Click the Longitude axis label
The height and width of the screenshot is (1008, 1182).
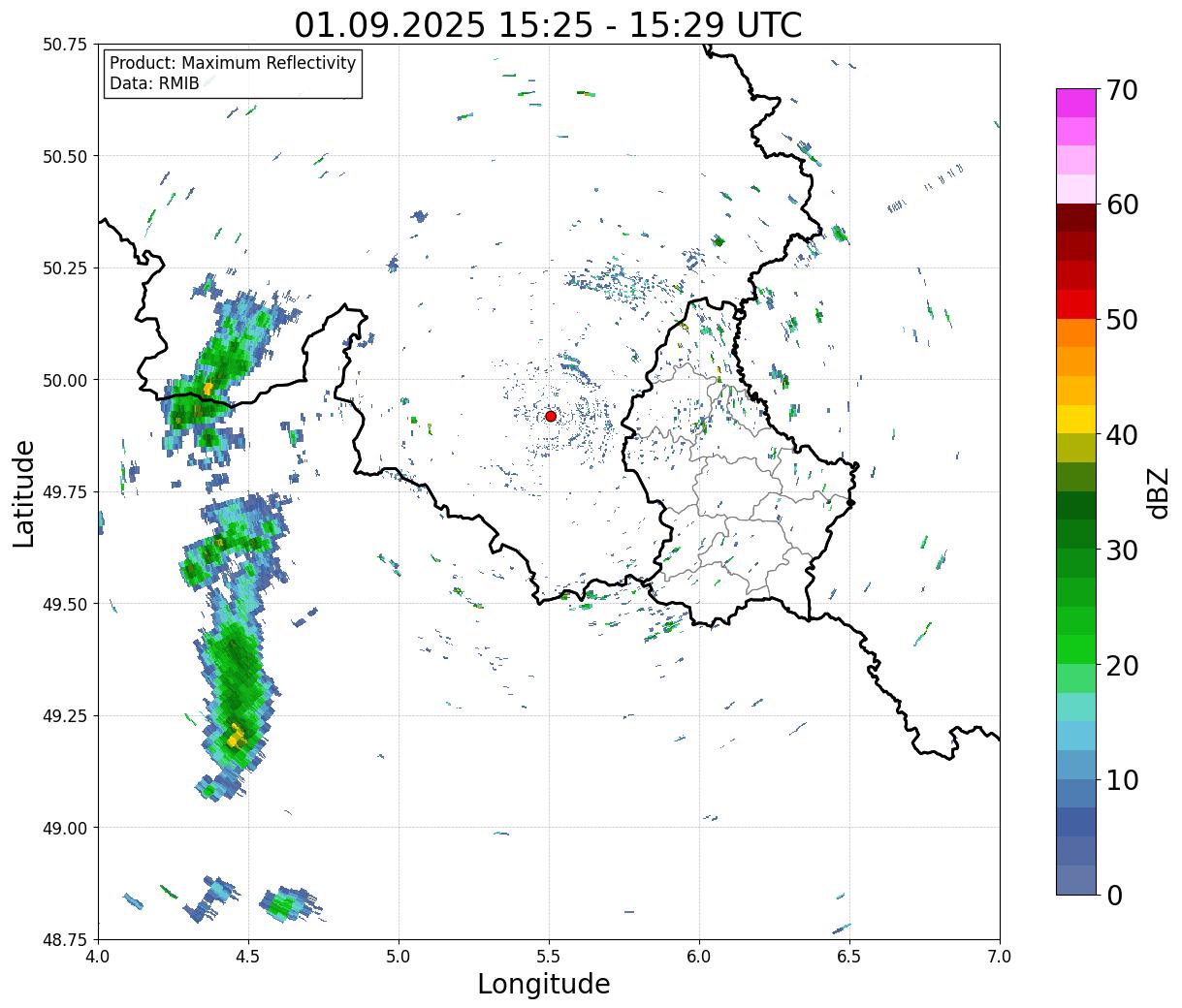coord(544,984)
